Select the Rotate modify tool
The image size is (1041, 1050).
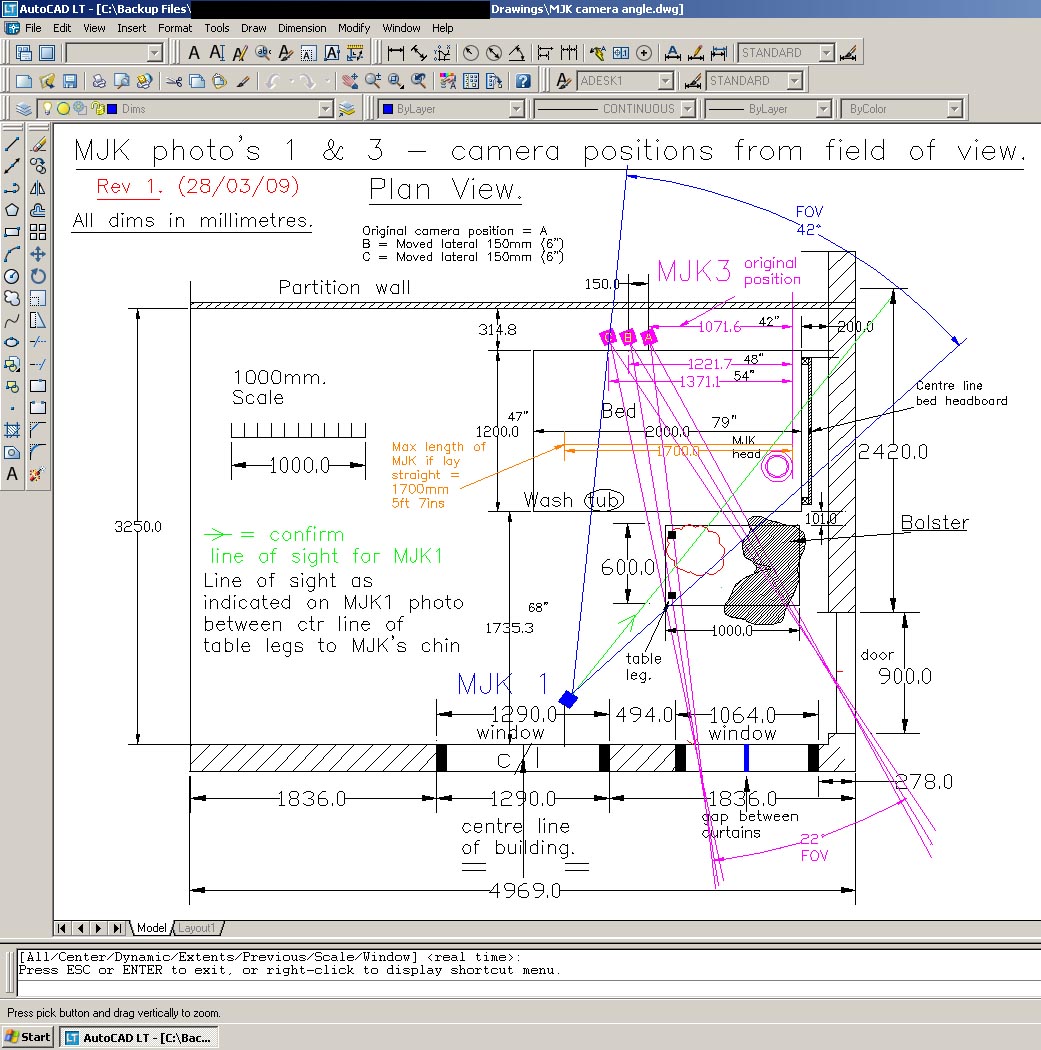click(x=38, y=276)
